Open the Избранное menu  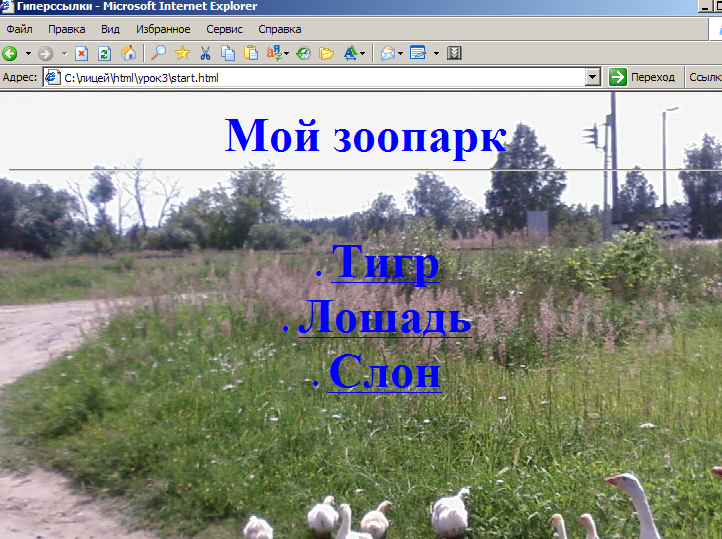point(163,29)
